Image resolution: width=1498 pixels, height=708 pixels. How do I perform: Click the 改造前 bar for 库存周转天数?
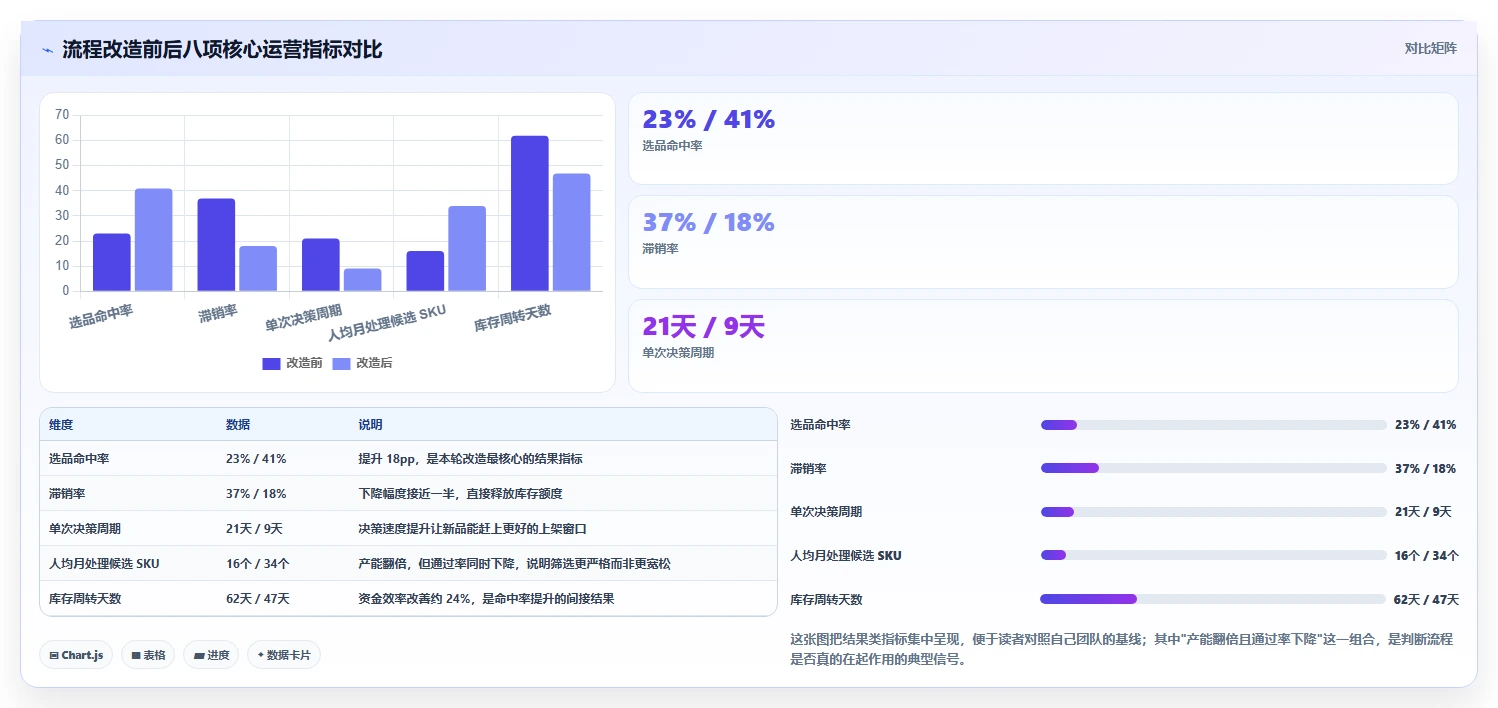(530, 213)
